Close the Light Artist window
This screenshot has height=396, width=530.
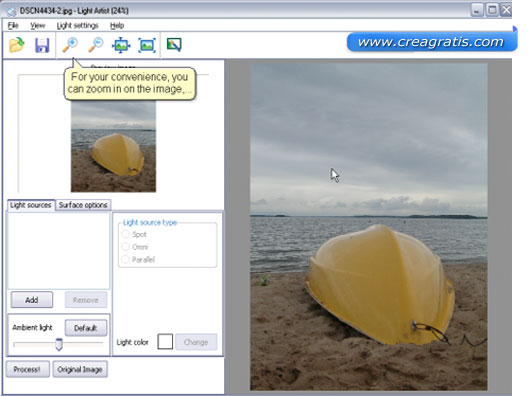click(506, 10)
